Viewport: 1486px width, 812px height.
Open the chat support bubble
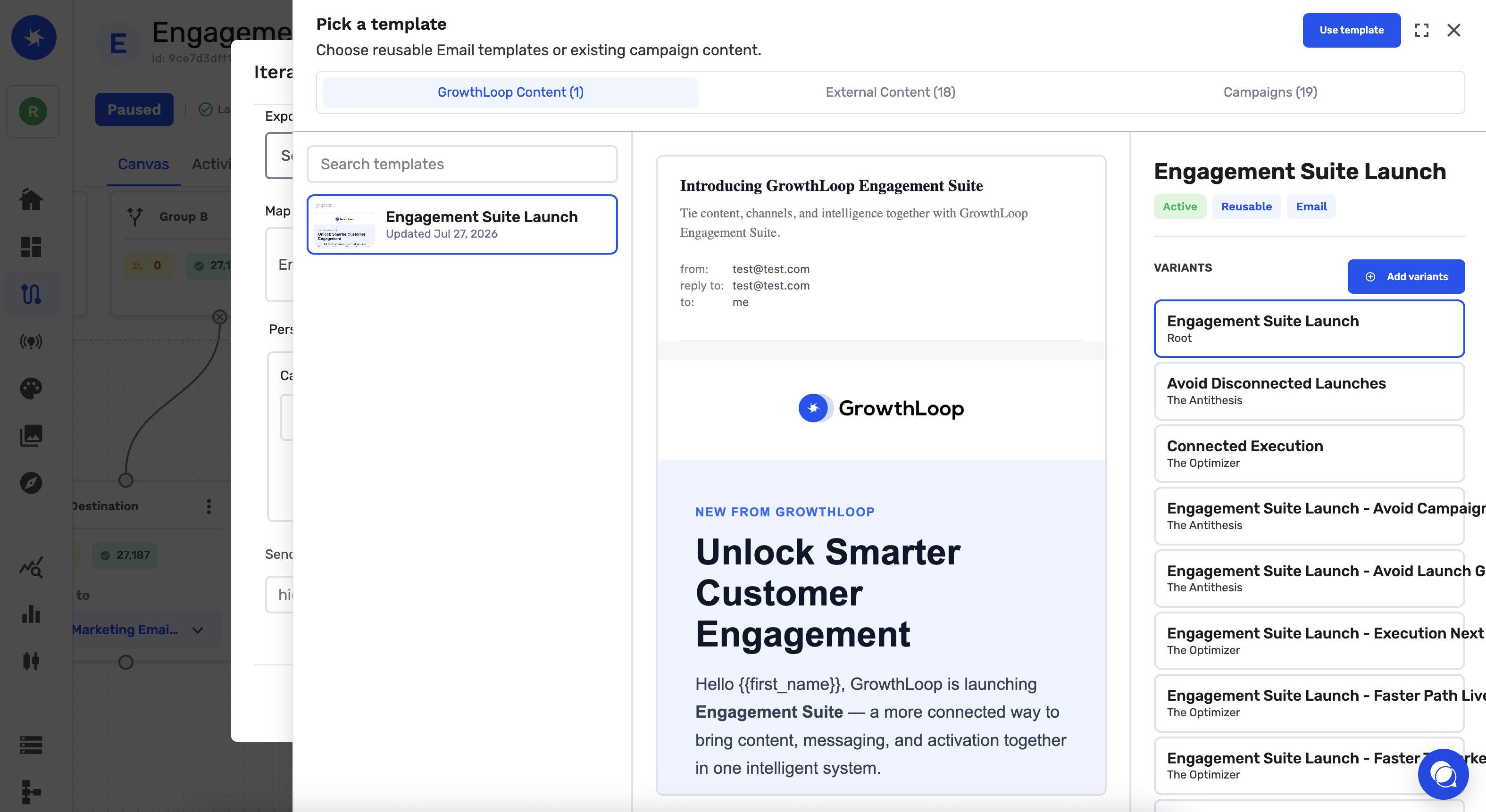point(1443,774)
